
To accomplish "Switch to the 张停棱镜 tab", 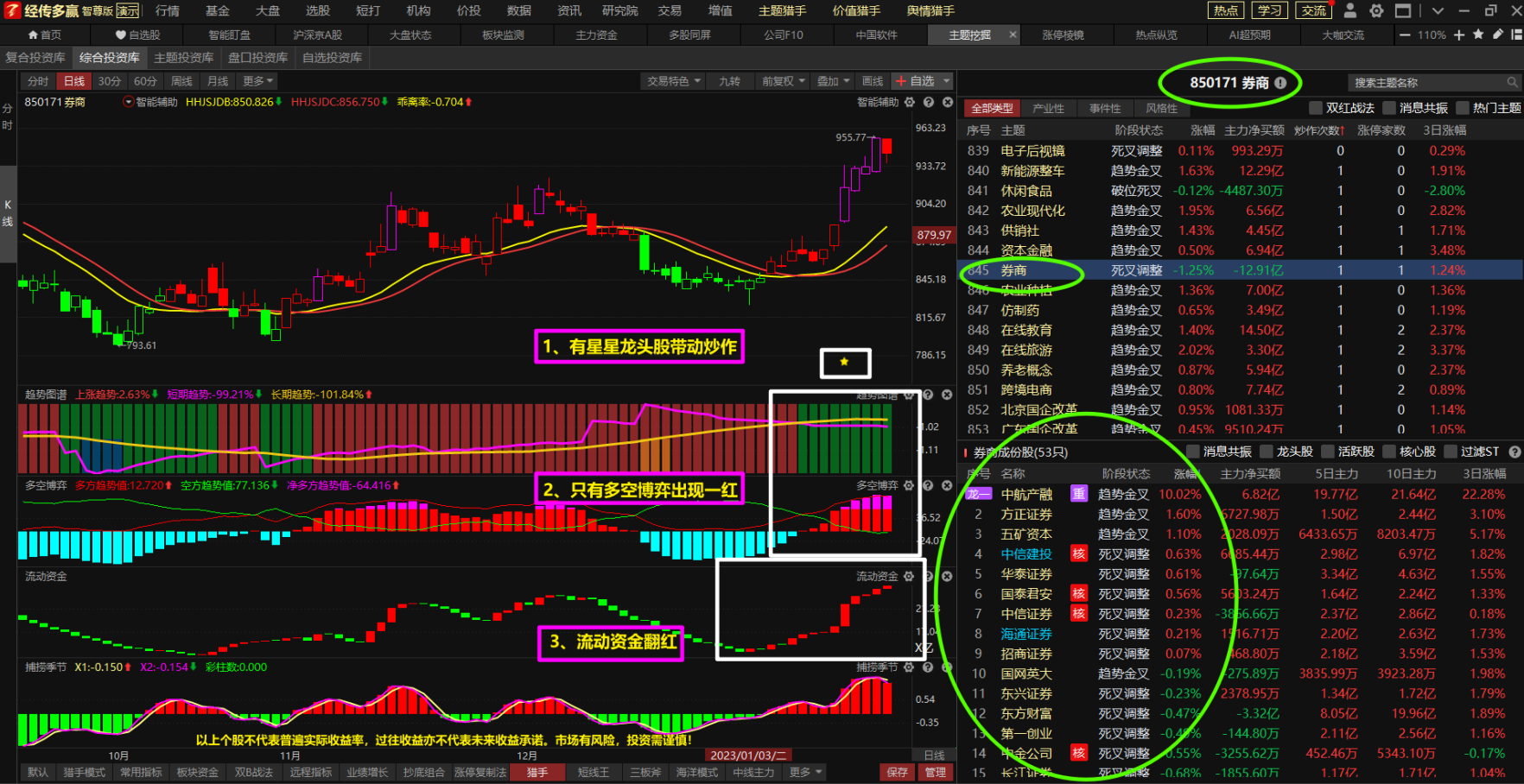I will [1064, 35].
